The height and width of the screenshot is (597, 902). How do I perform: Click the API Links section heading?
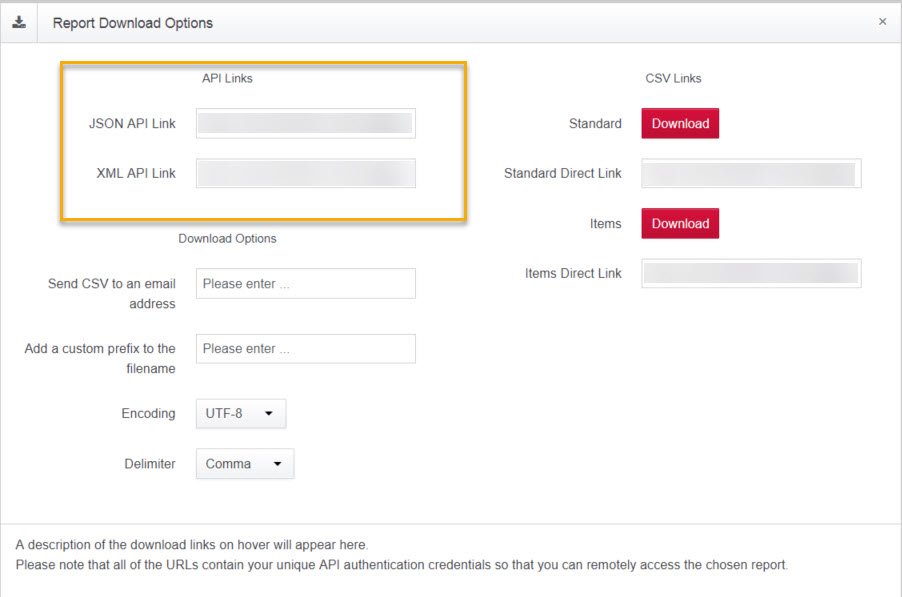227,78
